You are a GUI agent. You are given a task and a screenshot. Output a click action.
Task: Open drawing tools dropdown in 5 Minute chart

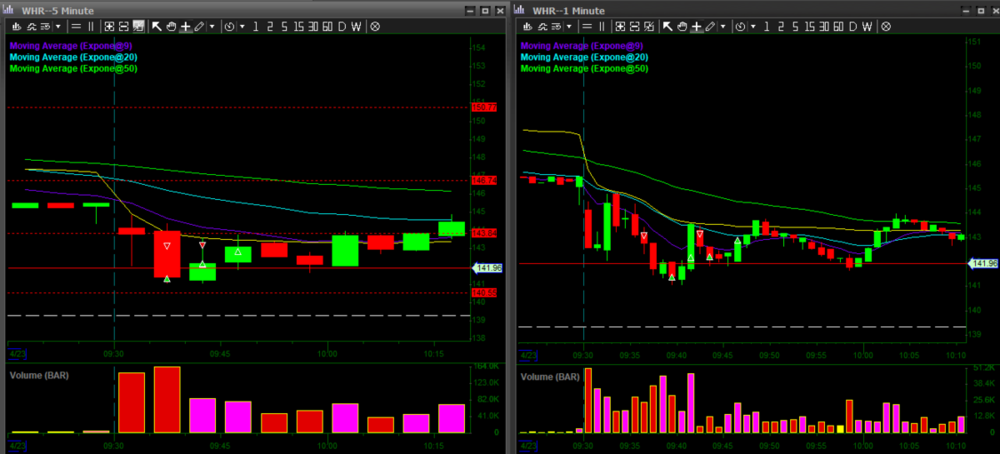[x=211, y=26]
